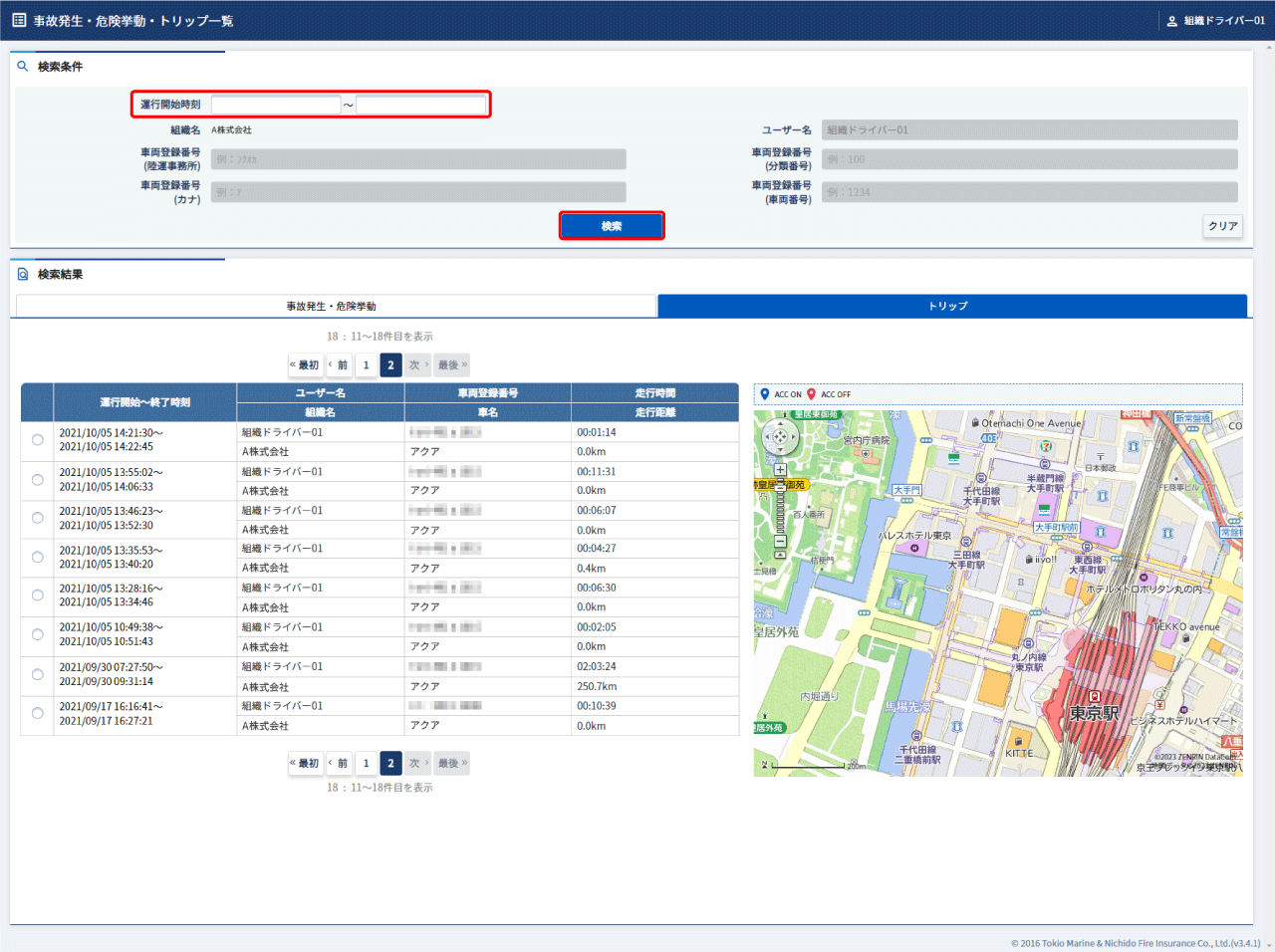Viewport: 1275px width, 952px height.
Task: Pan the map up with the compass arrow
Action: [780, 425]
